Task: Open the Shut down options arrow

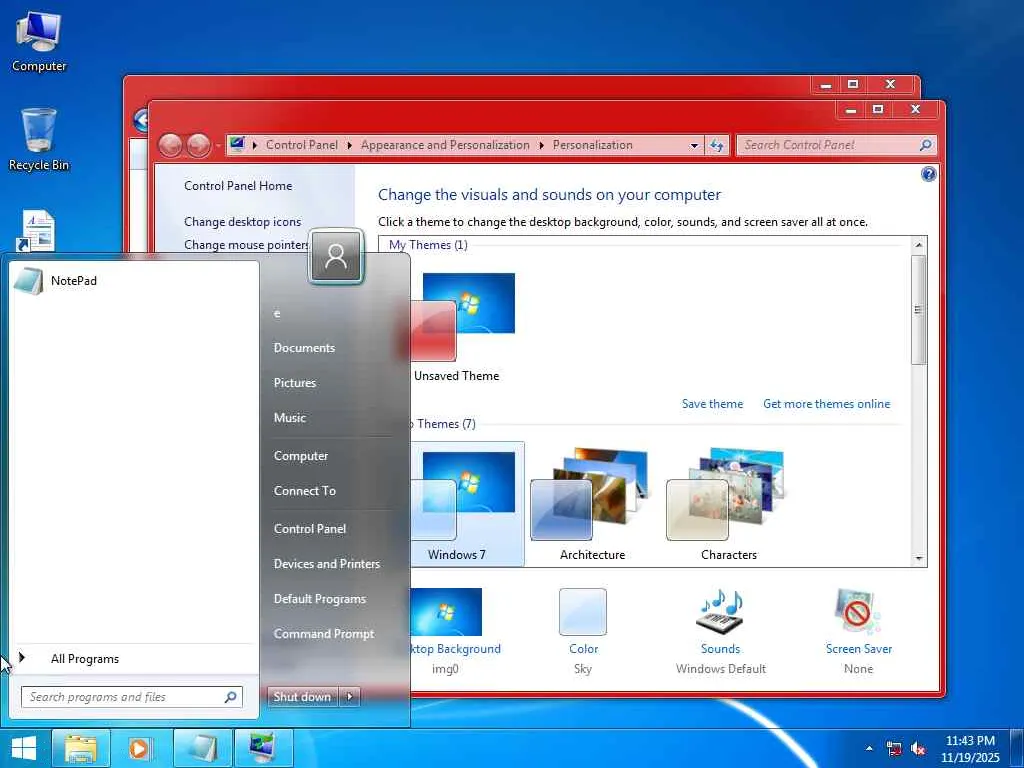Action: (x=350, y=697)
